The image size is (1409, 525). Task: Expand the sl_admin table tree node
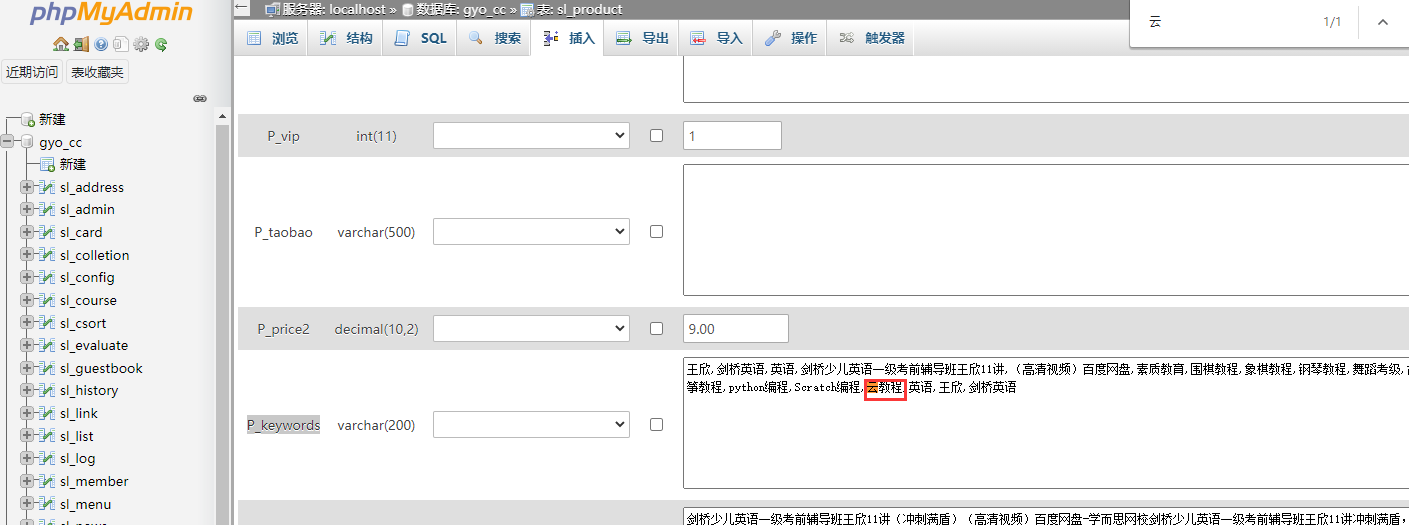click(x=27, y=210)
